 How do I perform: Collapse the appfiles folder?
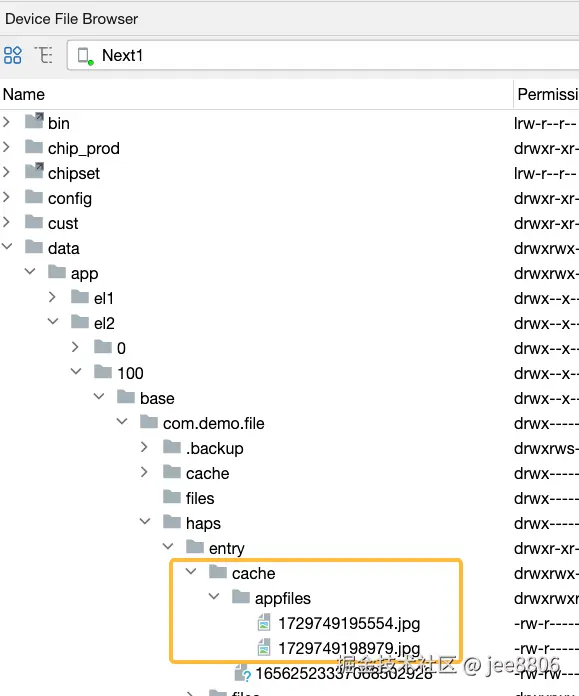click(214, 597)
